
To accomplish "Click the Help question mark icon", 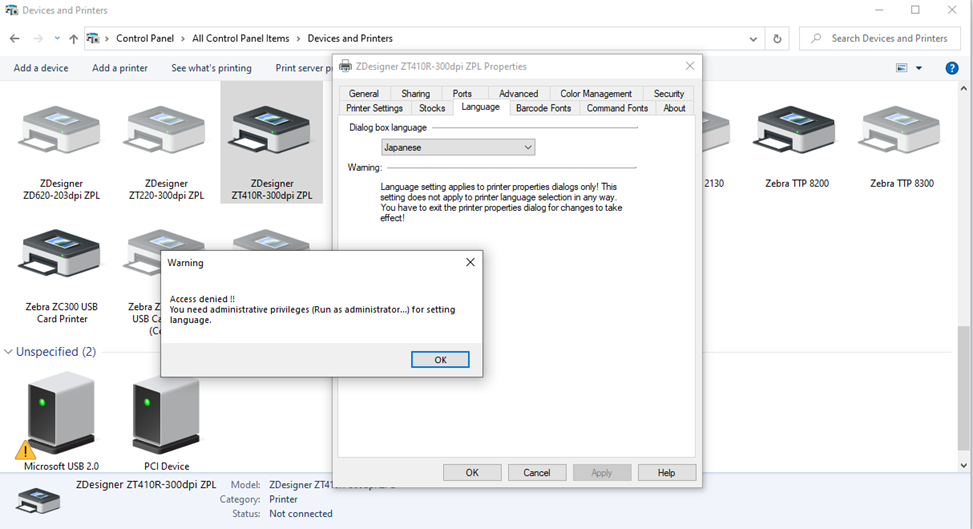I will (951, 68).
